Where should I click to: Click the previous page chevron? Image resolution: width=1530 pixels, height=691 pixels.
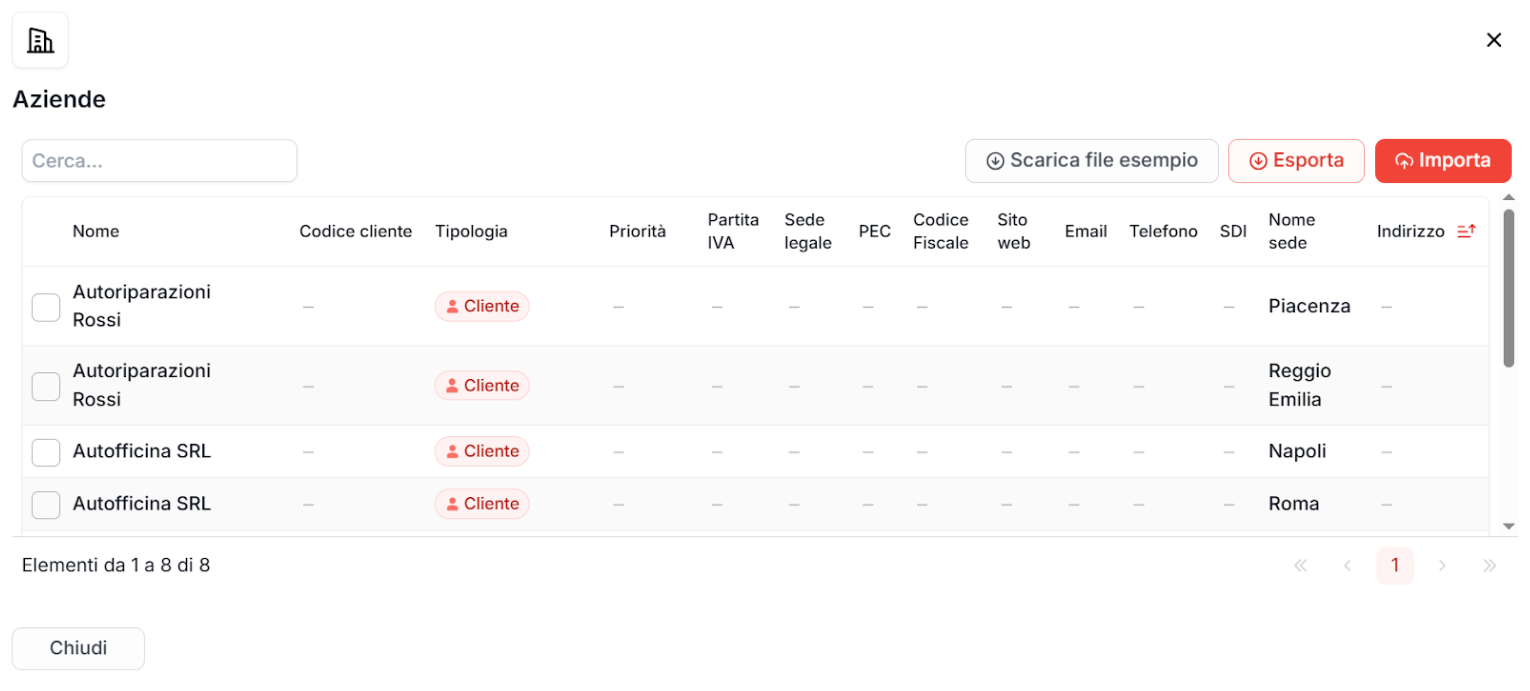tap(1347, 566)
